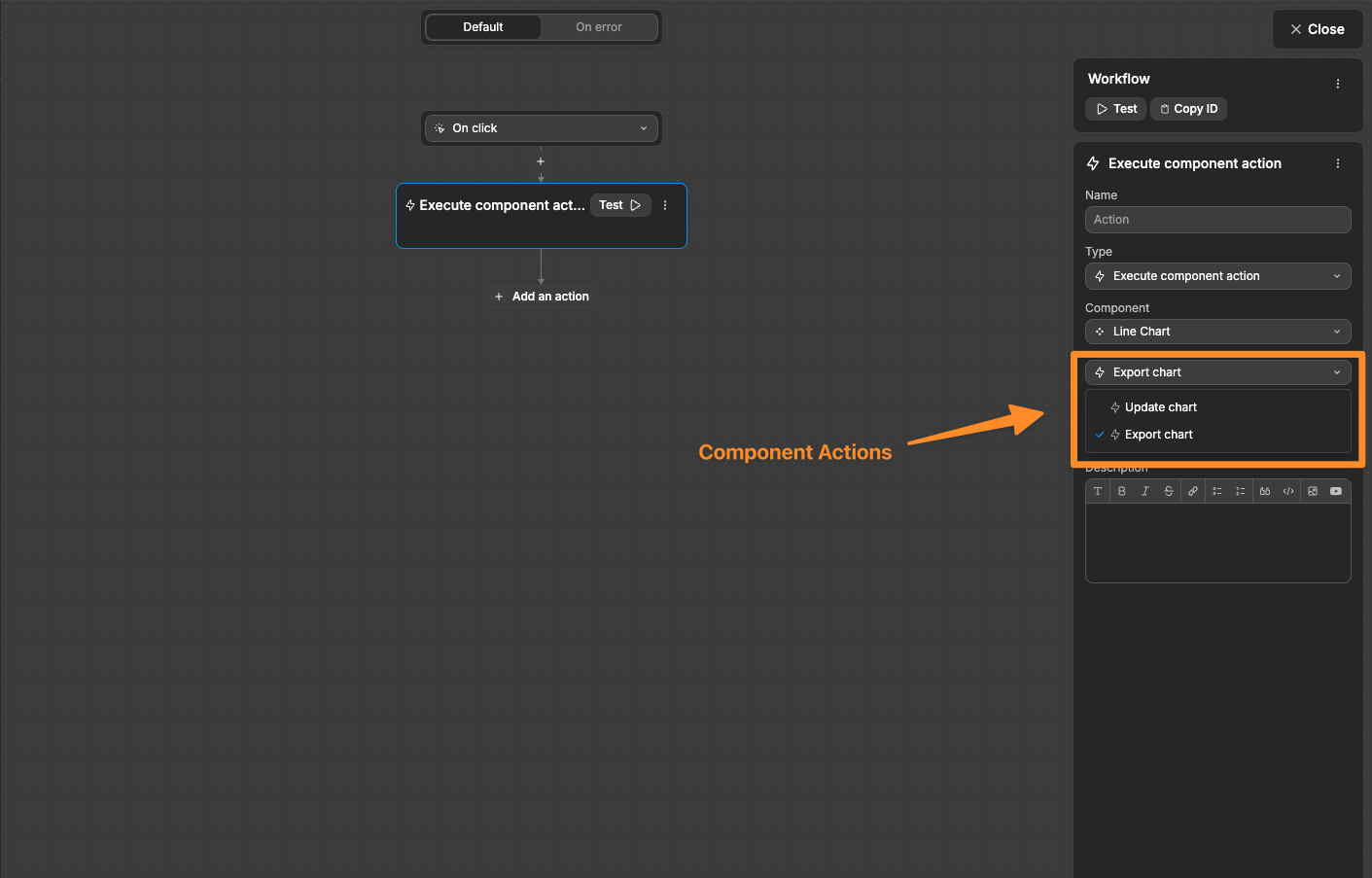Apply strikethrough in the Description toolbar
This screenshot has width=1372, height=878.
1169,491
